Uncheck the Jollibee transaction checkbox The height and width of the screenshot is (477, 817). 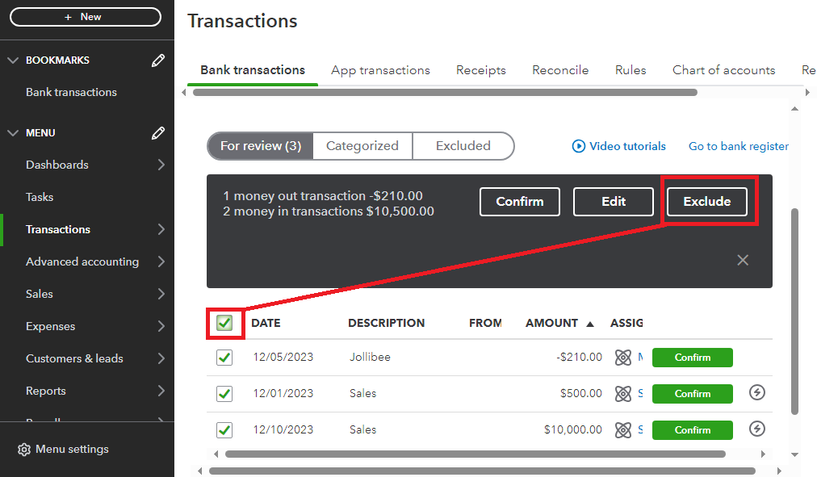pyautogui.click(x=224, y=357)
